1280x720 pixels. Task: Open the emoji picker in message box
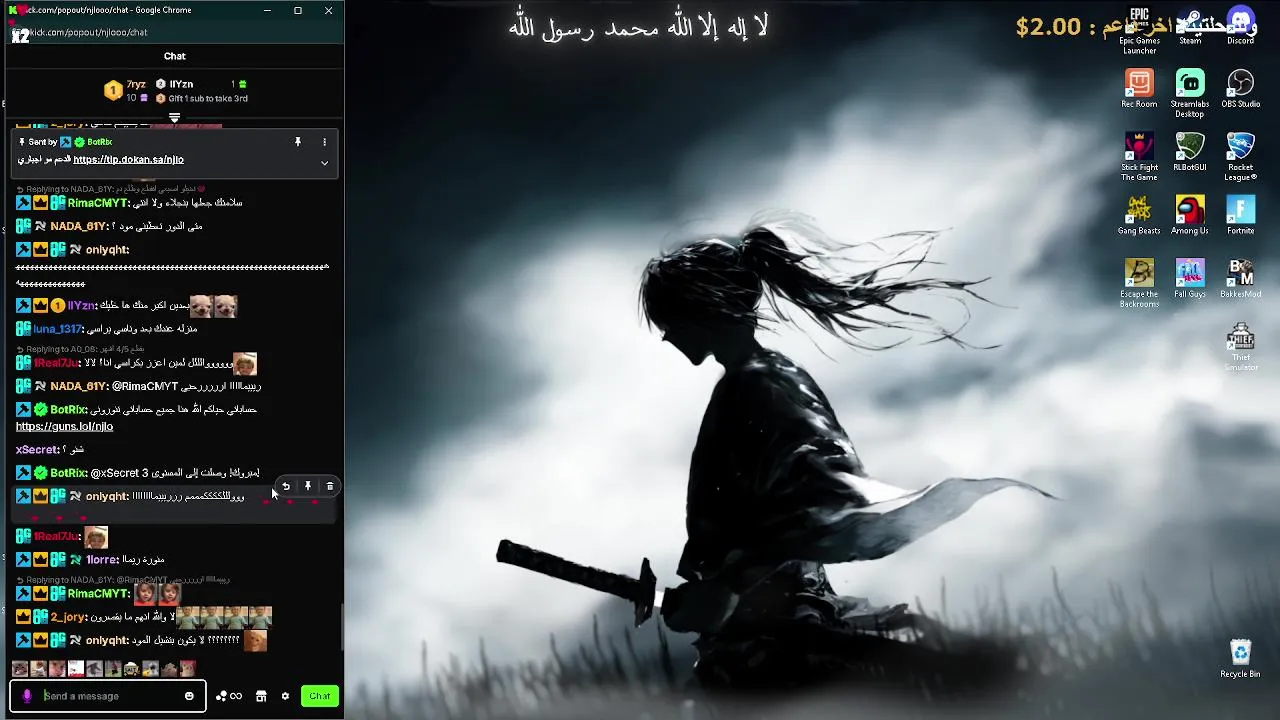[x=189, y=696]
